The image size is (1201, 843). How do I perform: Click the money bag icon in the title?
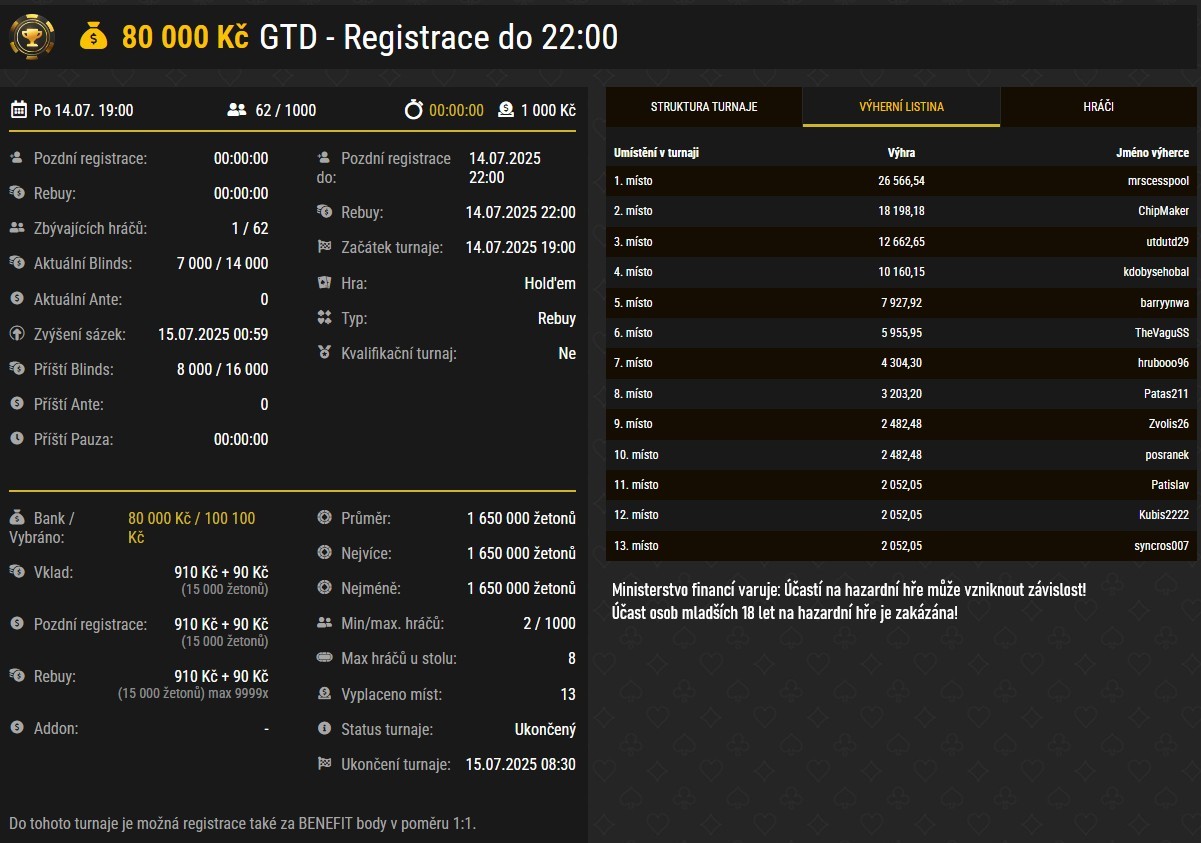(x=93, y=37)
